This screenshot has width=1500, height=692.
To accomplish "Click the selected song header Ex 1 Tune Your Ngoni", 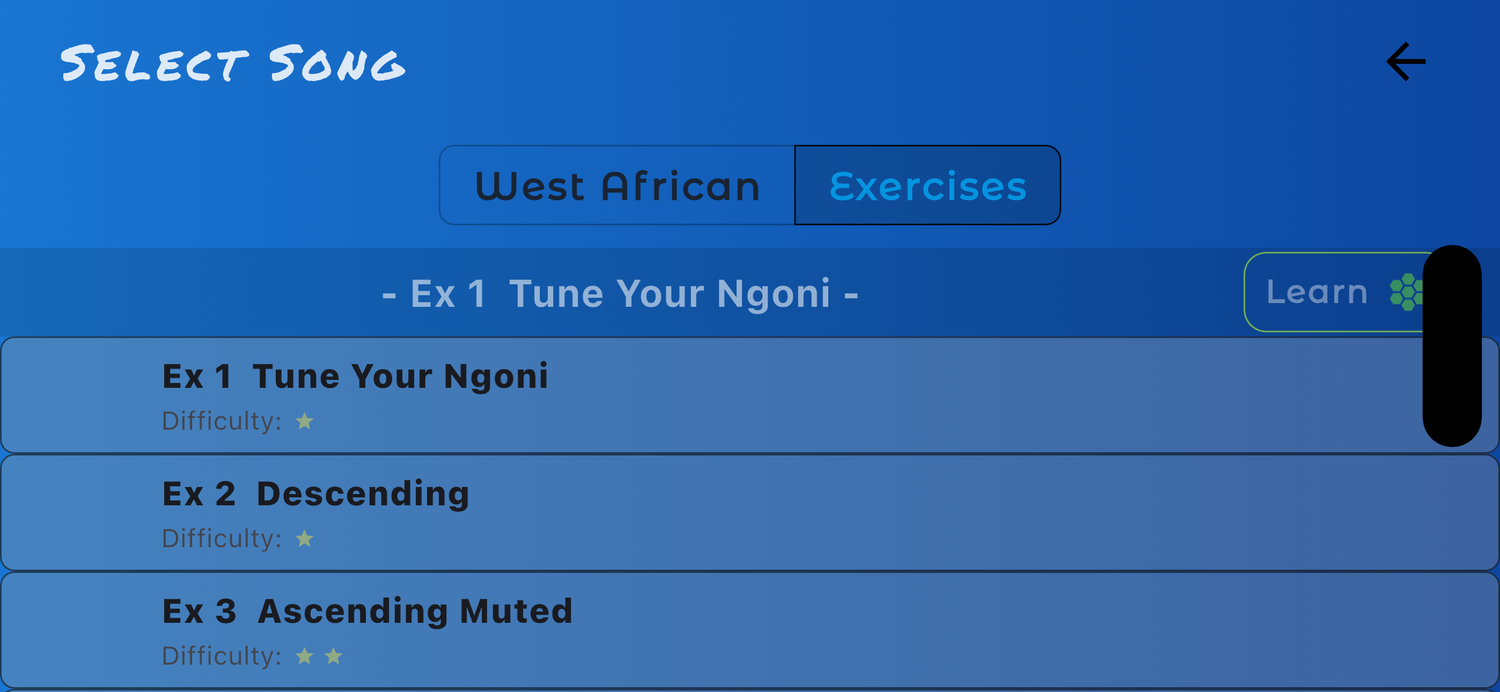I will 620,294.
